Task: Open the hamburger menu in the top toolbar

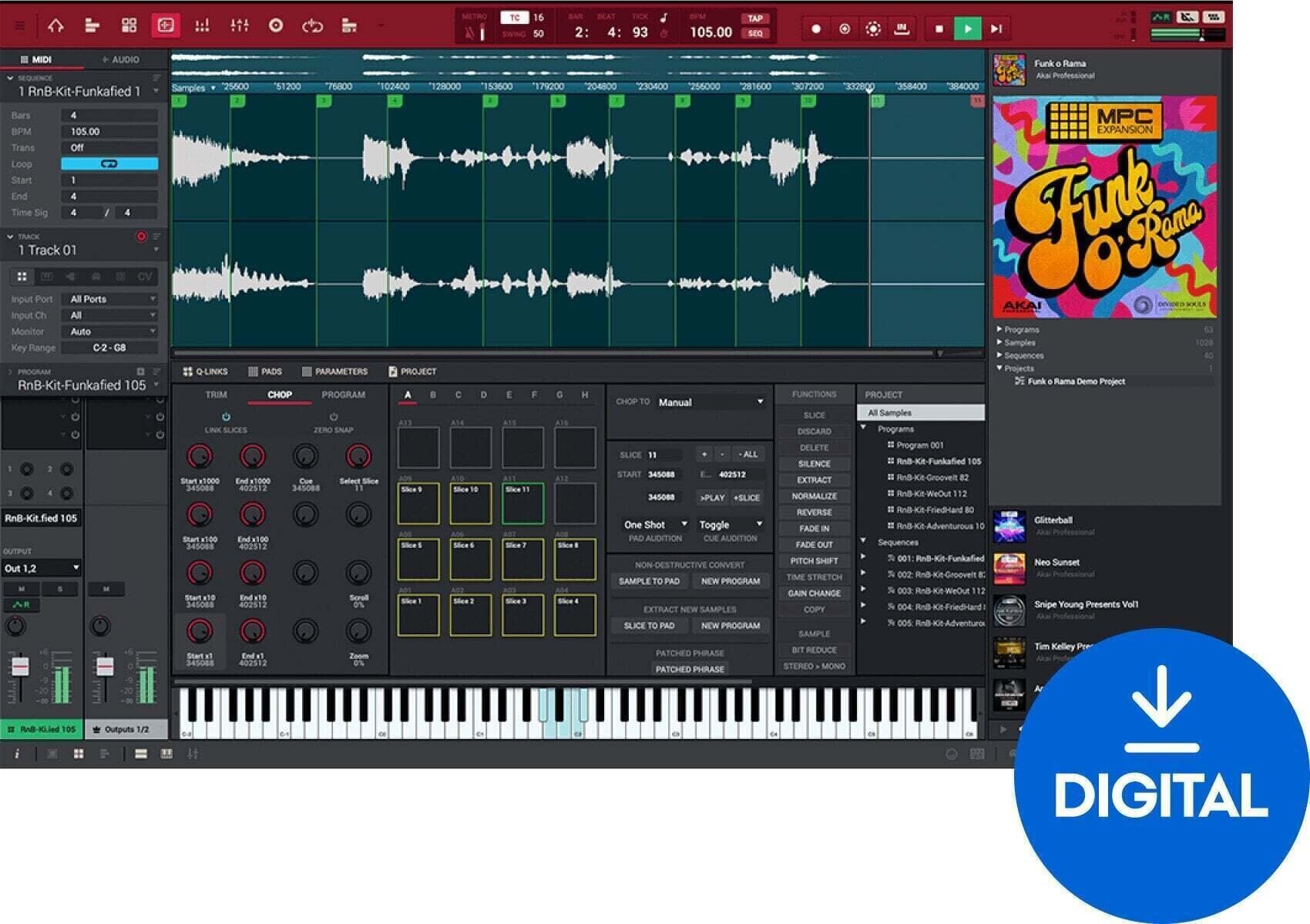Action: 20,25
